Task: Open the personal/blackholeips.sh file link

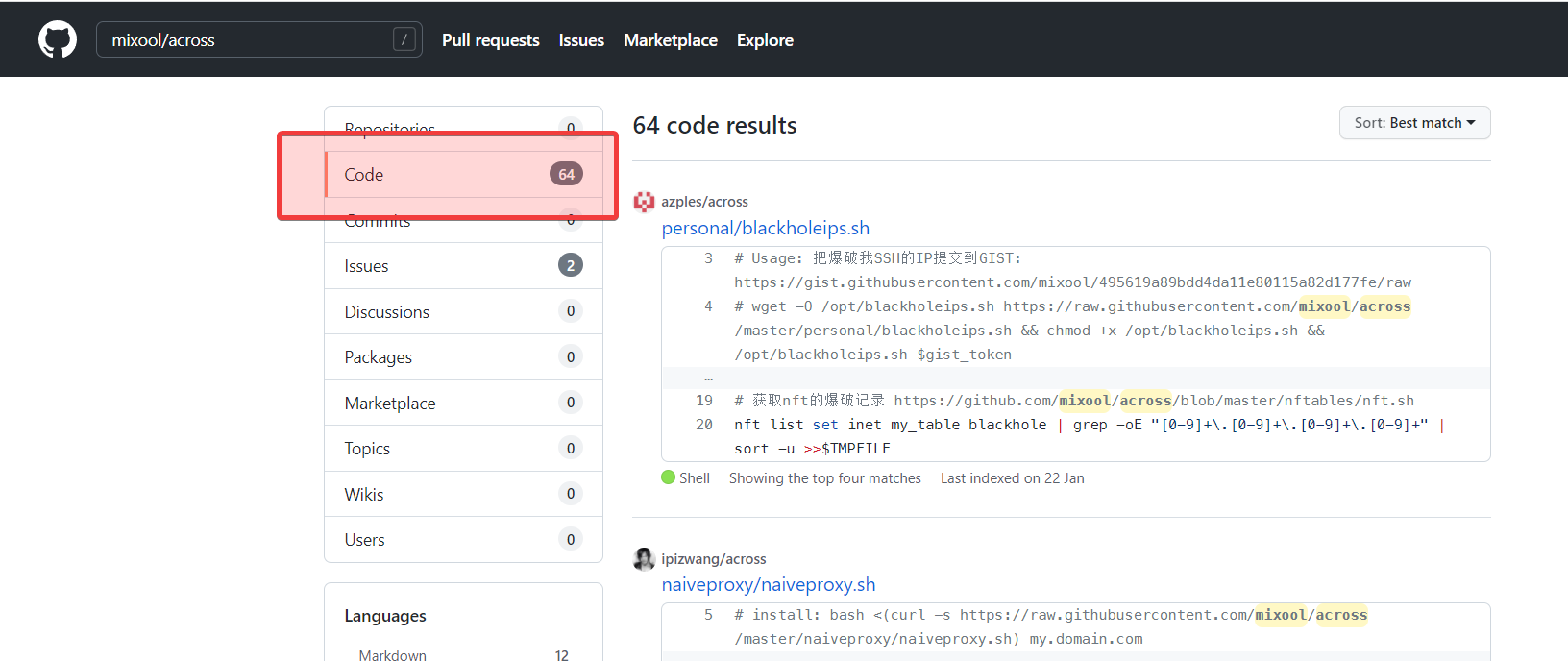Action: (x=766, y=228)
